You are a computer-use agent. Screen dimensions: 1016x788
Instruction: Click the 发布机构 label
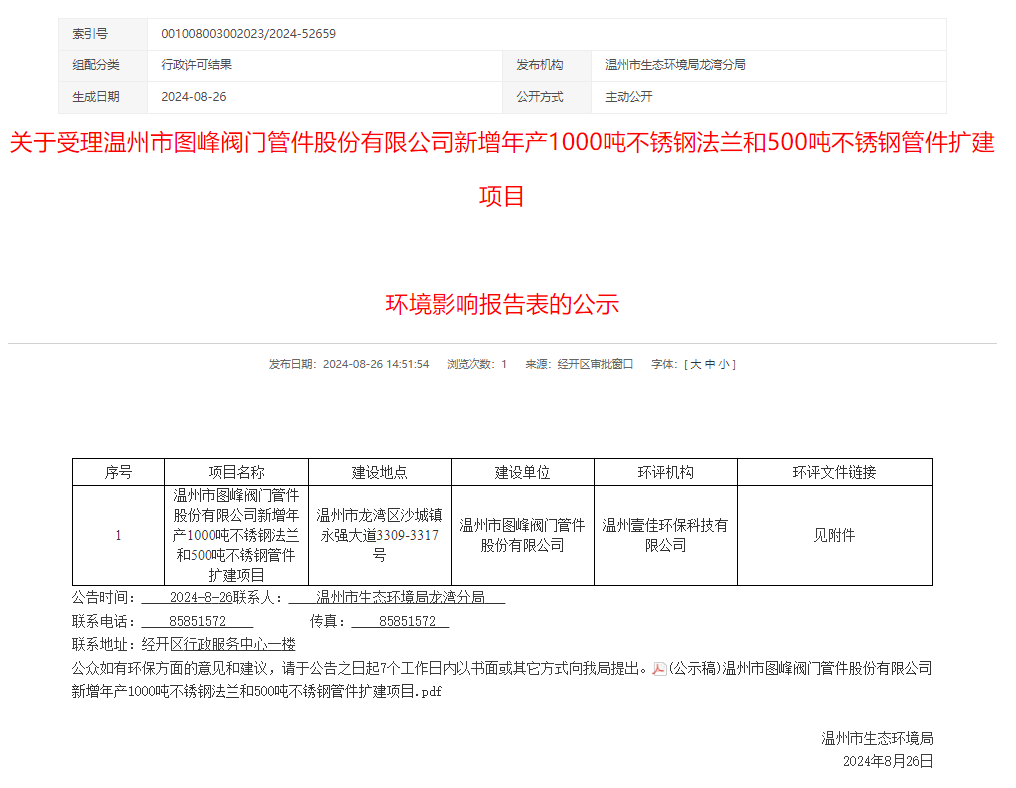pos(540,65)
